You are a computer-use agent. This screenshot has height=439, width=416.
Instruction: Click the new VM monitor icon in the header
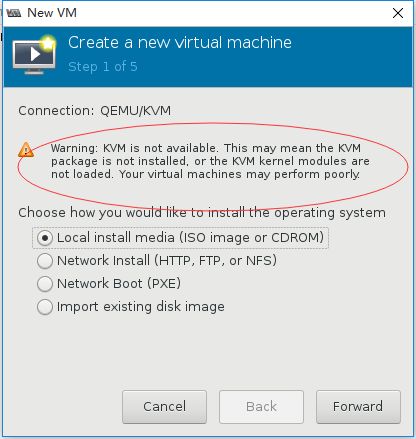tap(34, 55)
